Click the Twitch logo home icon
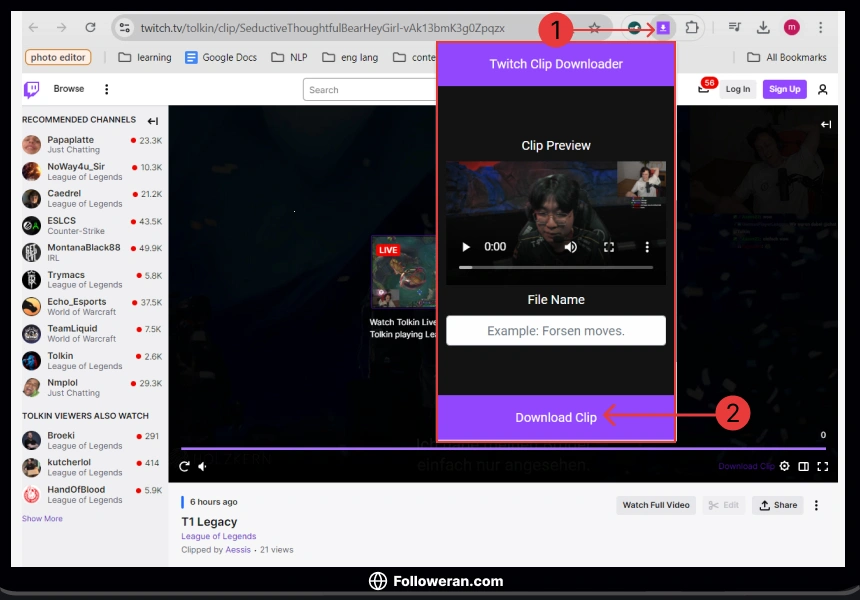860x600 pixels. click(x=32, y=89)
